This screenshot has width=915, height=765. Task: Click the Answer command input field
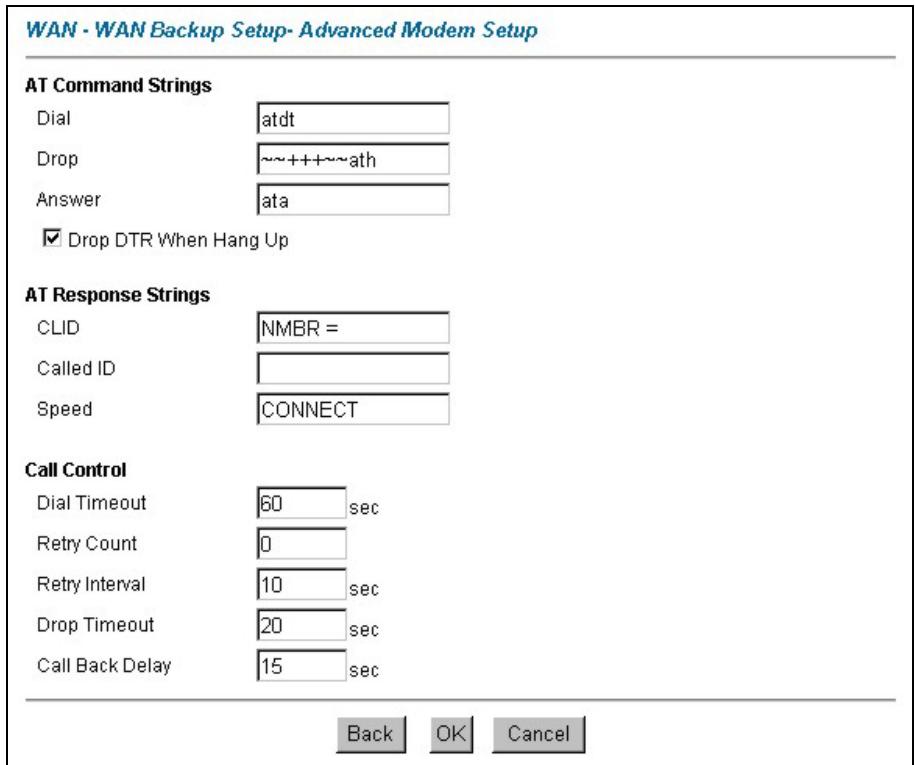pyautogui.click(x=353, y=200)
